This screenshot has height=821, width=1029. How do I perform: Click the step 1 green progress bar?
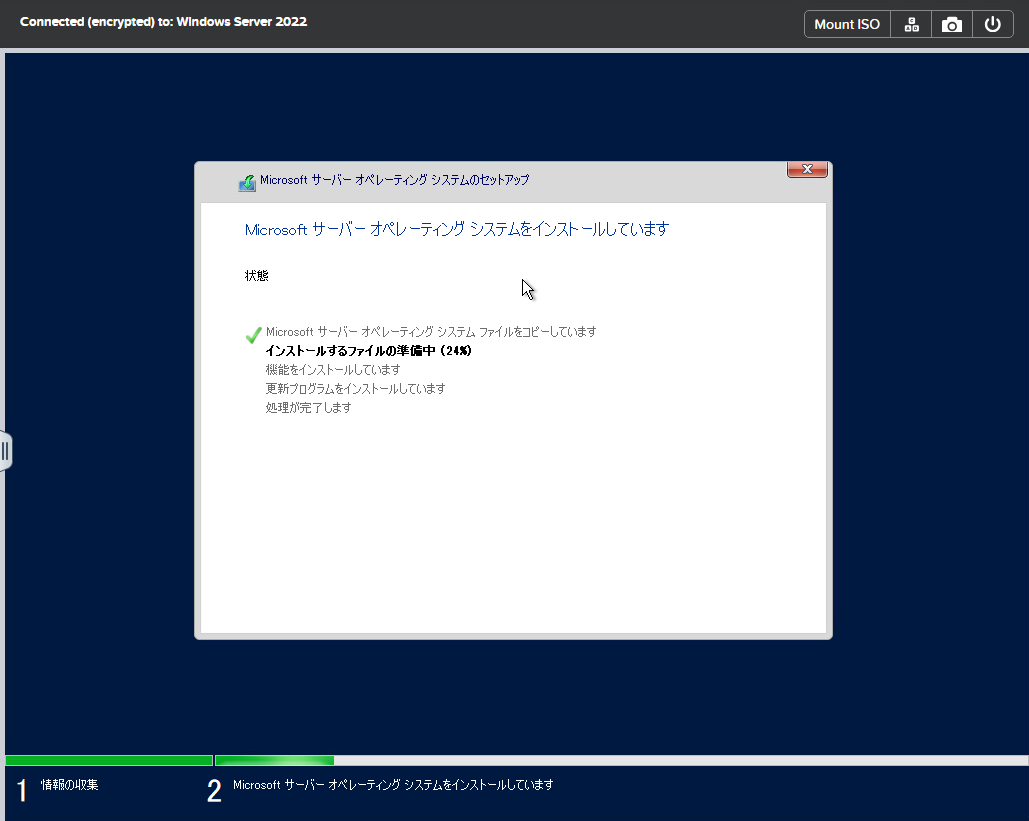[109, 761]
